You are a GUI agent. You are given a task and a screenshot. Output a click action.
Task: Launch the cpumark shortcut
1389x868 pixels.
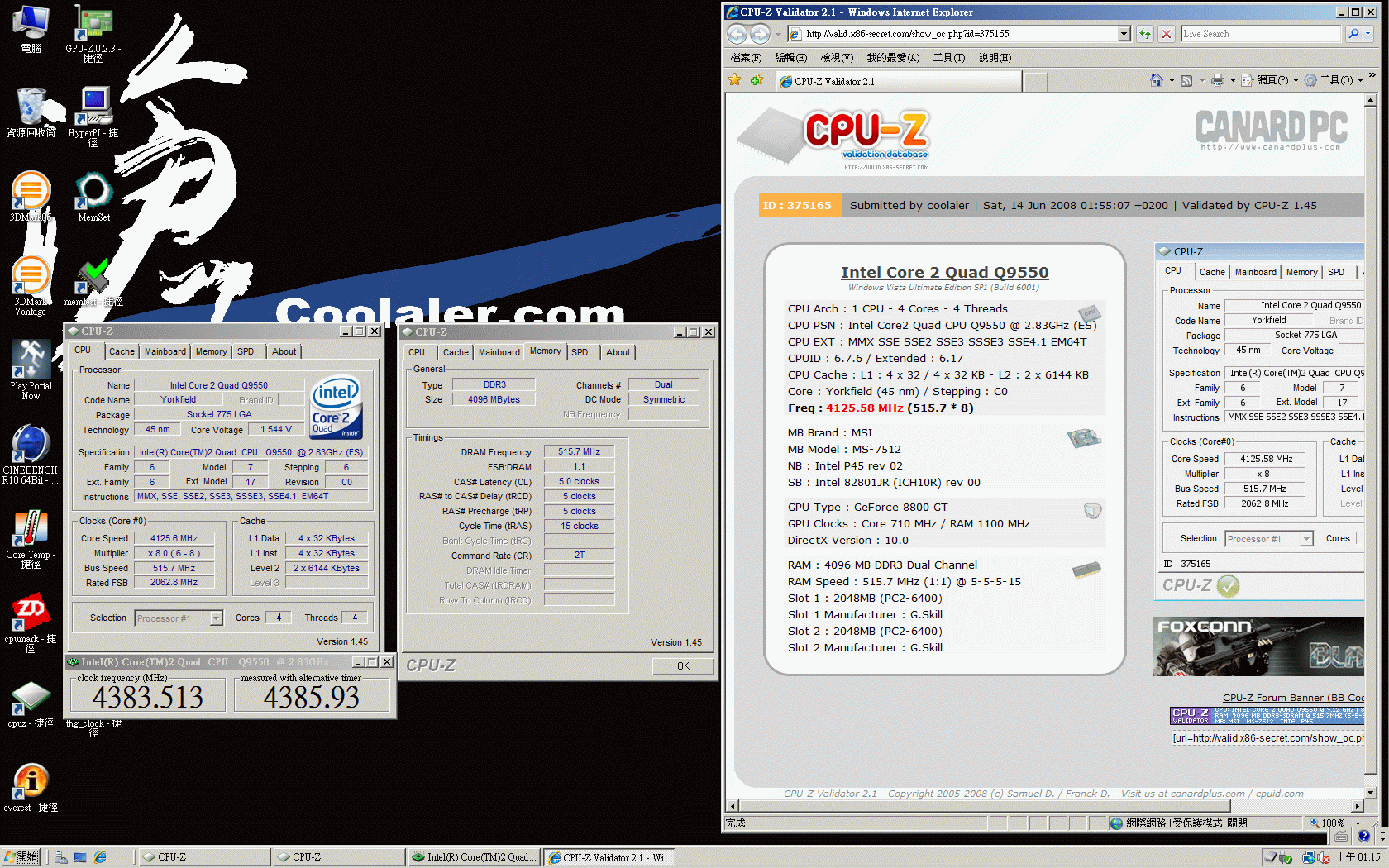click(x=31, y=623)
